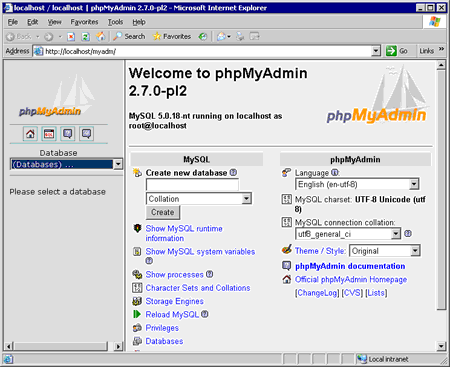Click the Home icon in phpMyAdmin sidebar
The height and width of the screenshot is (367, 450).
point(30,134)
